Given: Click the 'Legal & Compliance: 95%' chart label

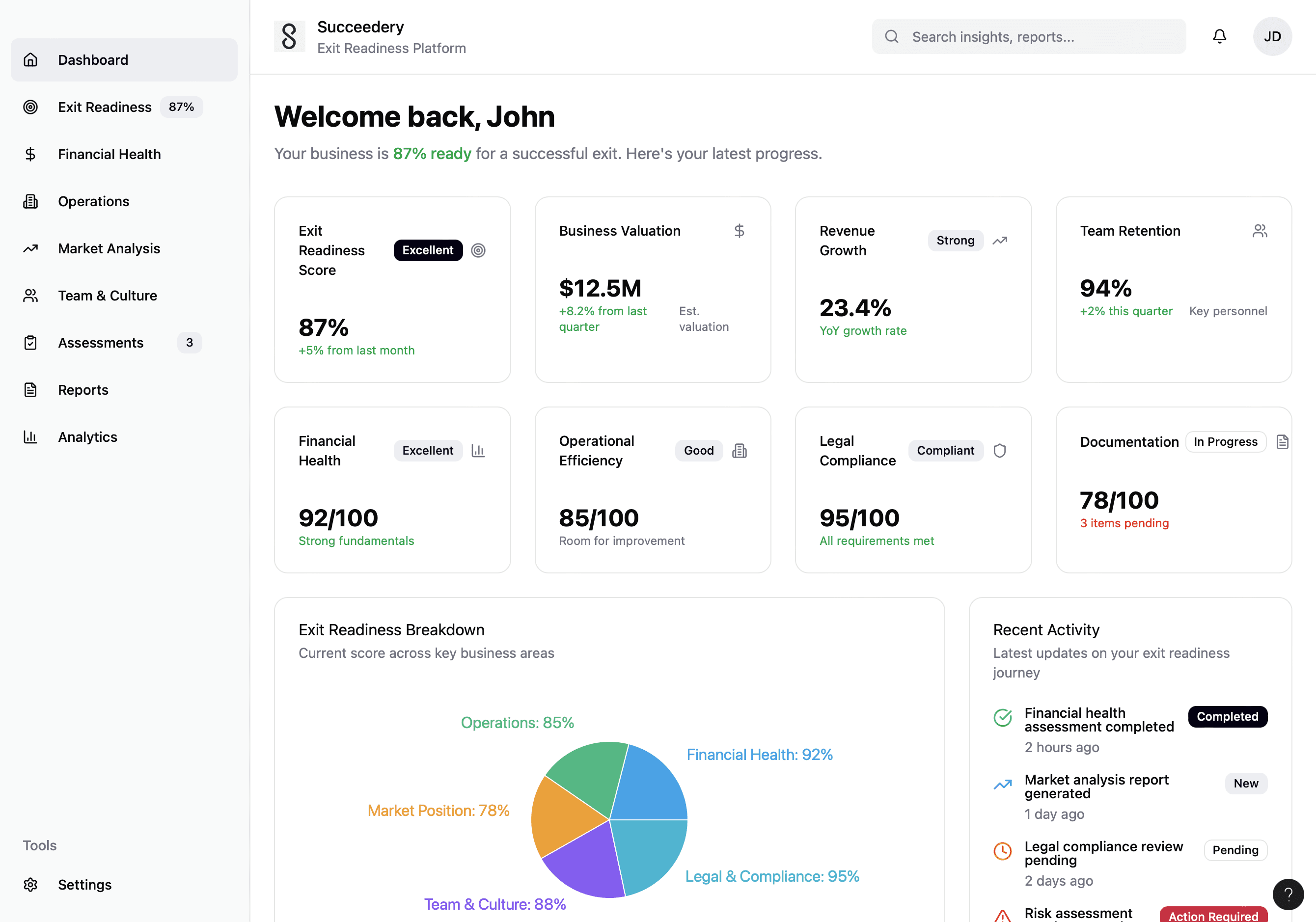Looking at the screenshot, I should (x=771, y=876).
